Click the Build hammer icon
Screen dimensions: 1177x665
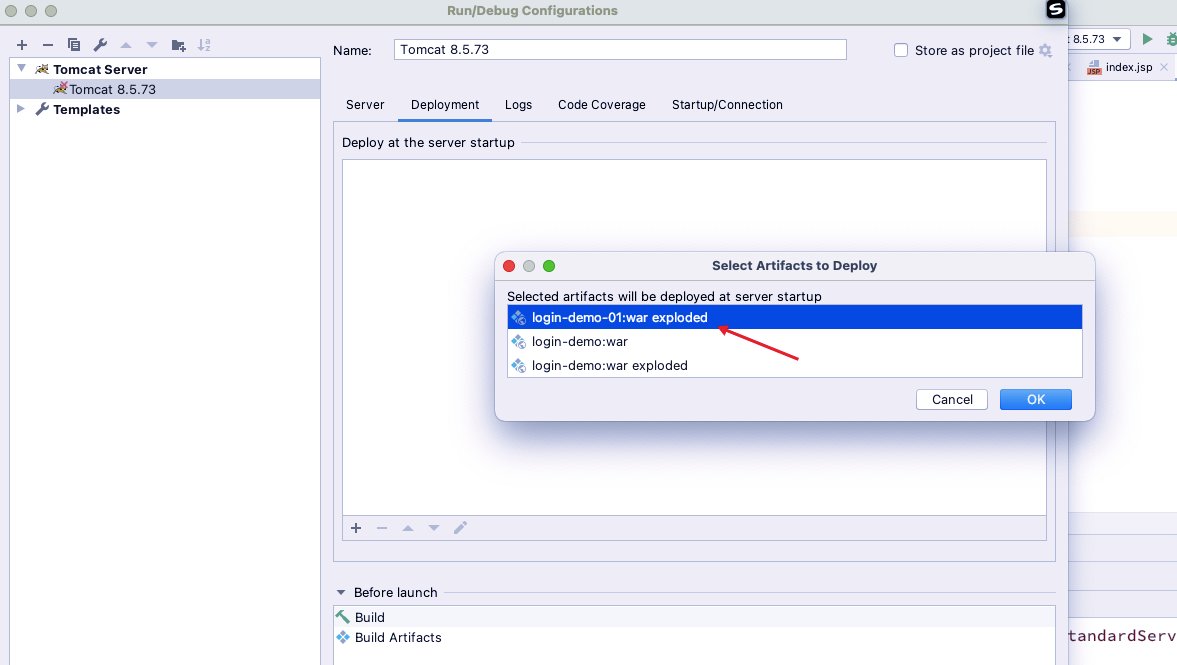coord(343,617)
